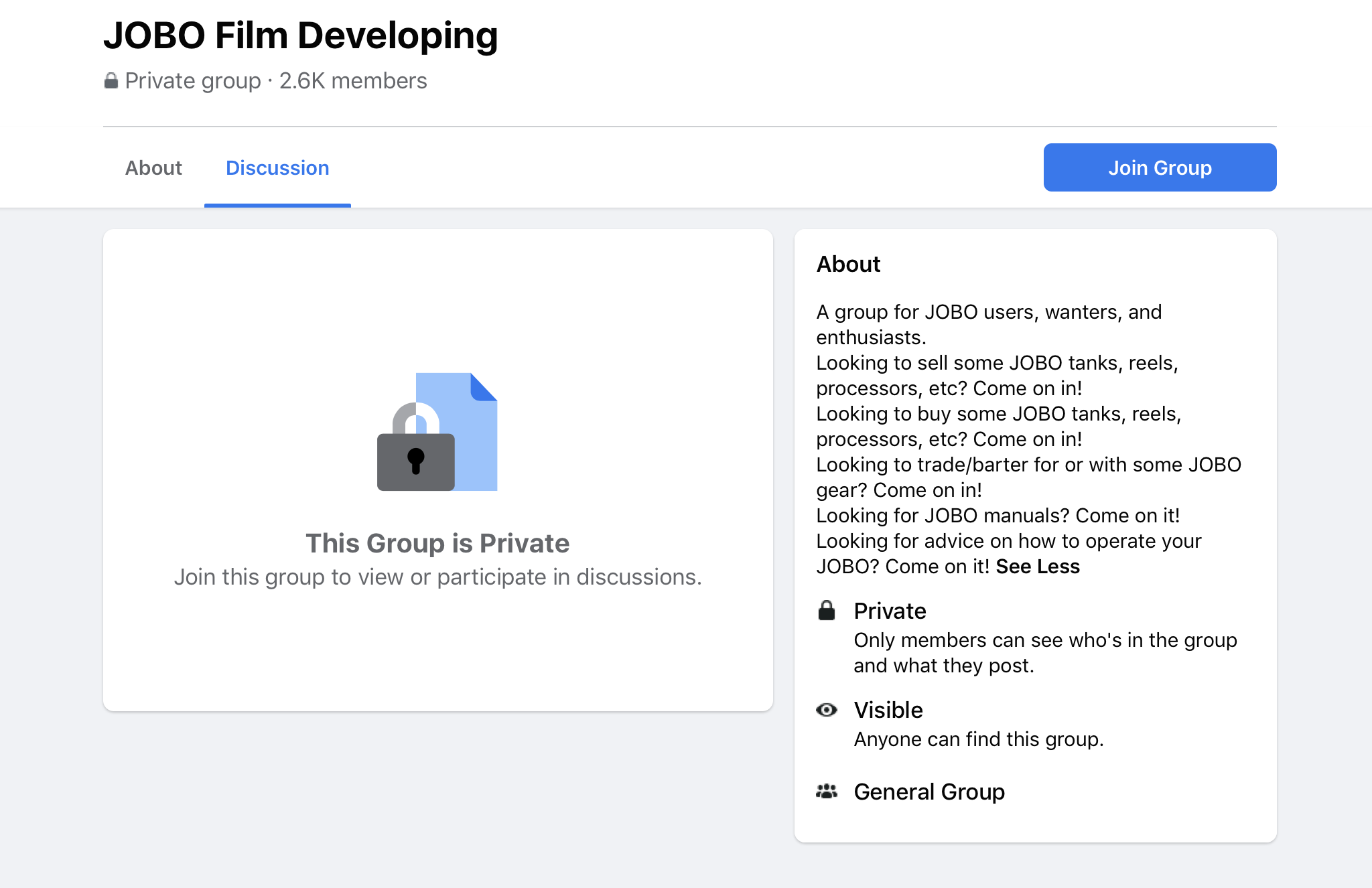Switch to the Discussion tab
The width and height of the screenshot is (1372, 888).
coord(277,168)
